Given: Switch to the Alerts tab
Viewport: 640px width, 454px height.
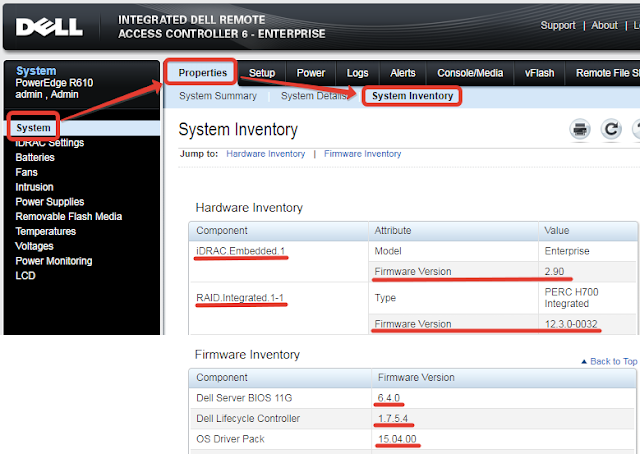Looking at the screenshot, I should [x=402, y=73].
